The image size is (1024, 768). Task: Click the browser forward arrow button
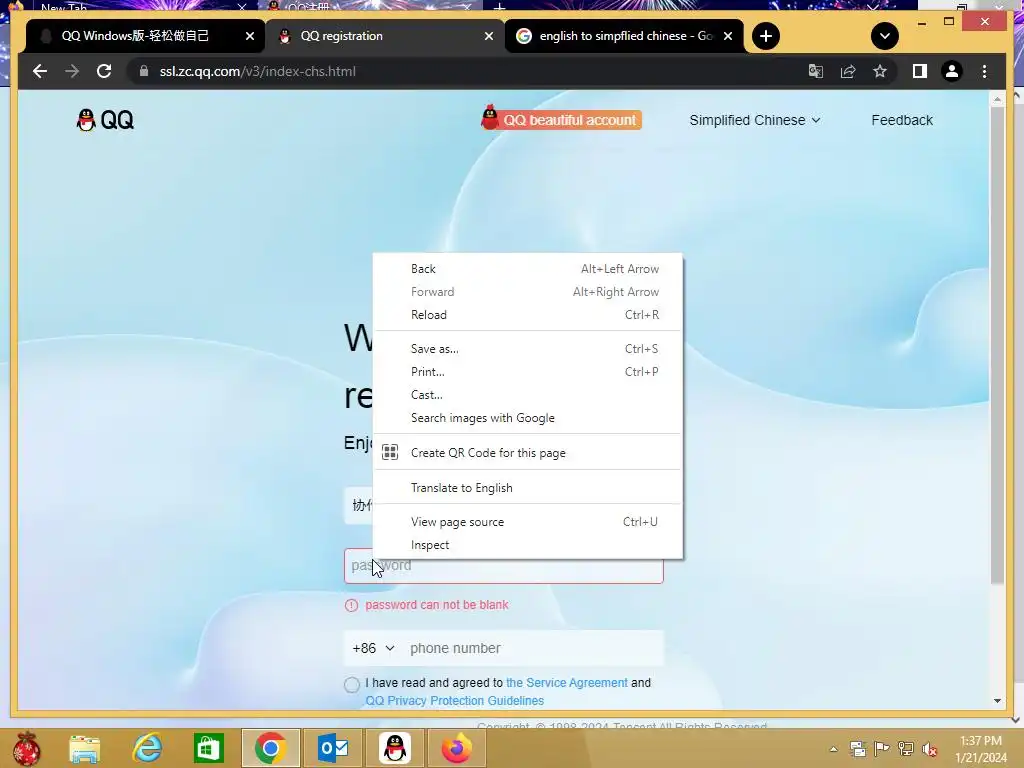pyautogui.click(x=72, y=71)
